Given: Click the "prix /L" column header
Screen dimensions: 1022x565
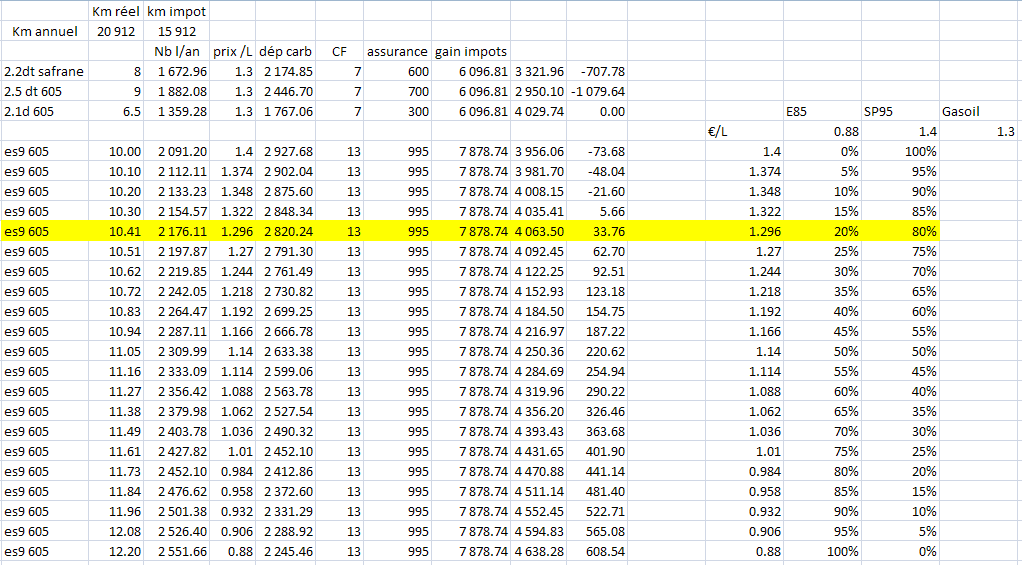Looking at the screenshot, I should point(233,51).
